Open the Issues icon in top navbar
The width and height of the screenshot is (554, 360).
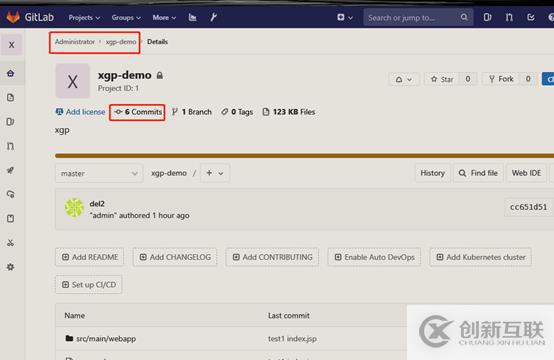[487, 17]
